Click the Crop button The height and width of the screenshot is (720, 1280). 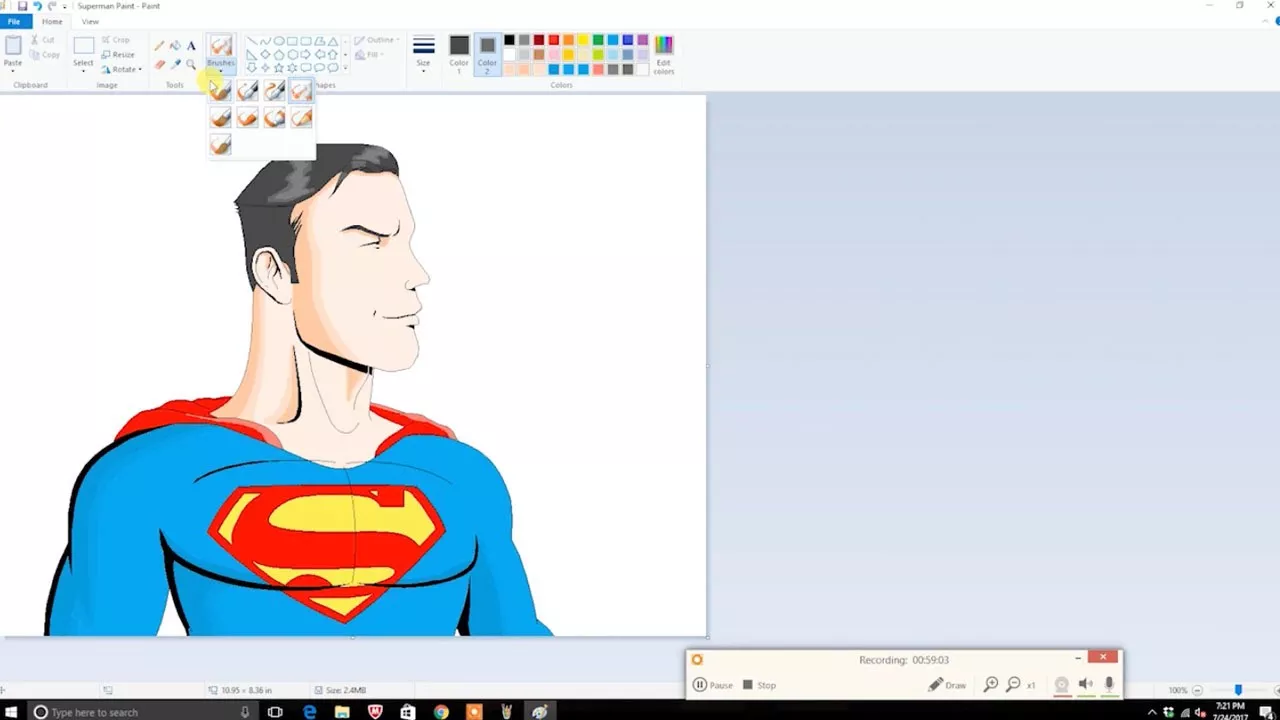point(117,40)
